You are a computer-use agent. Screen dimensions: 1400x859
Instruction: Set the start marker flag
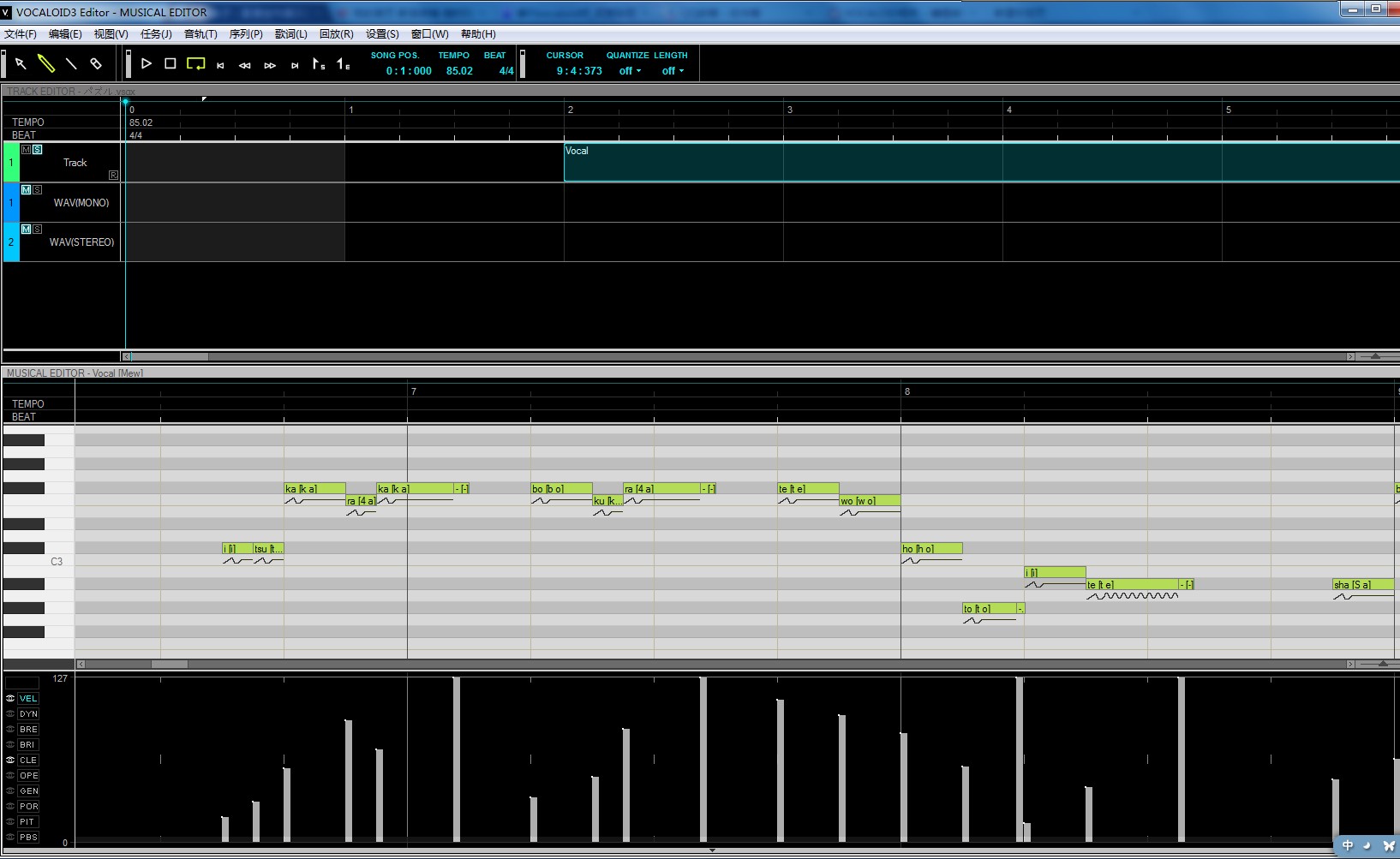[319, 63]
